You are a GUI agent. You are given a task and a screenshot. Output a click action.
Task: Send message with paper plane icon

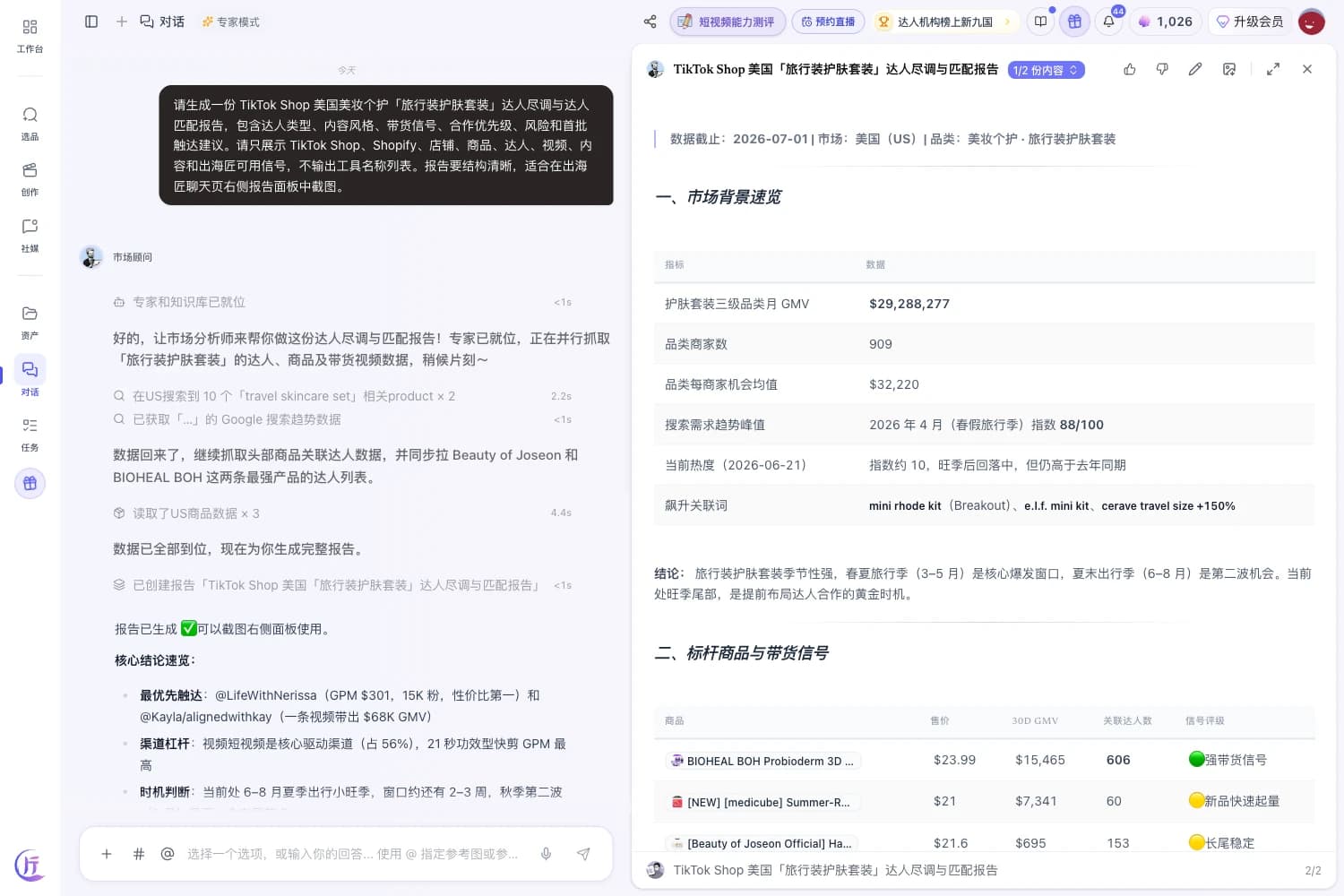(x=583, y=854)
